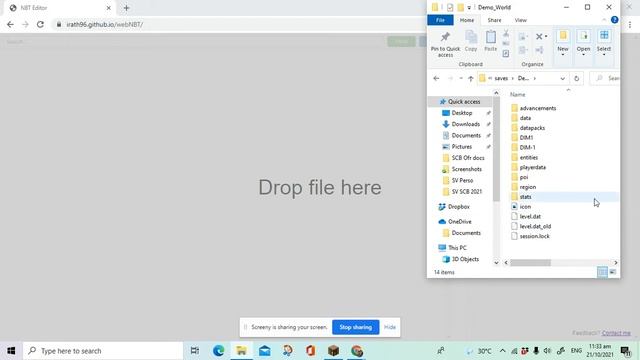Click the Move to icon in Organize group
Image resolution: width=640 pixels, height=360 pixels.
click(x=522, y=37)
